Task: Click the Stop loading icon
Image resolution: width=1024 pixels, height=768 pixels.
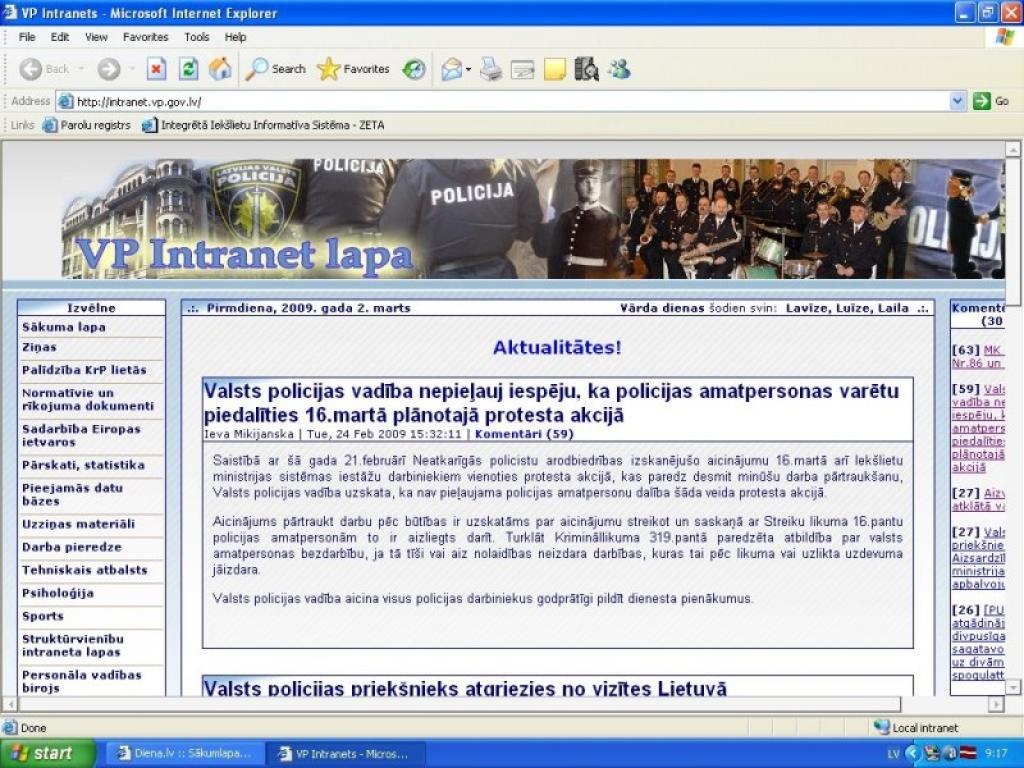Action: click(x=156, y=69)
